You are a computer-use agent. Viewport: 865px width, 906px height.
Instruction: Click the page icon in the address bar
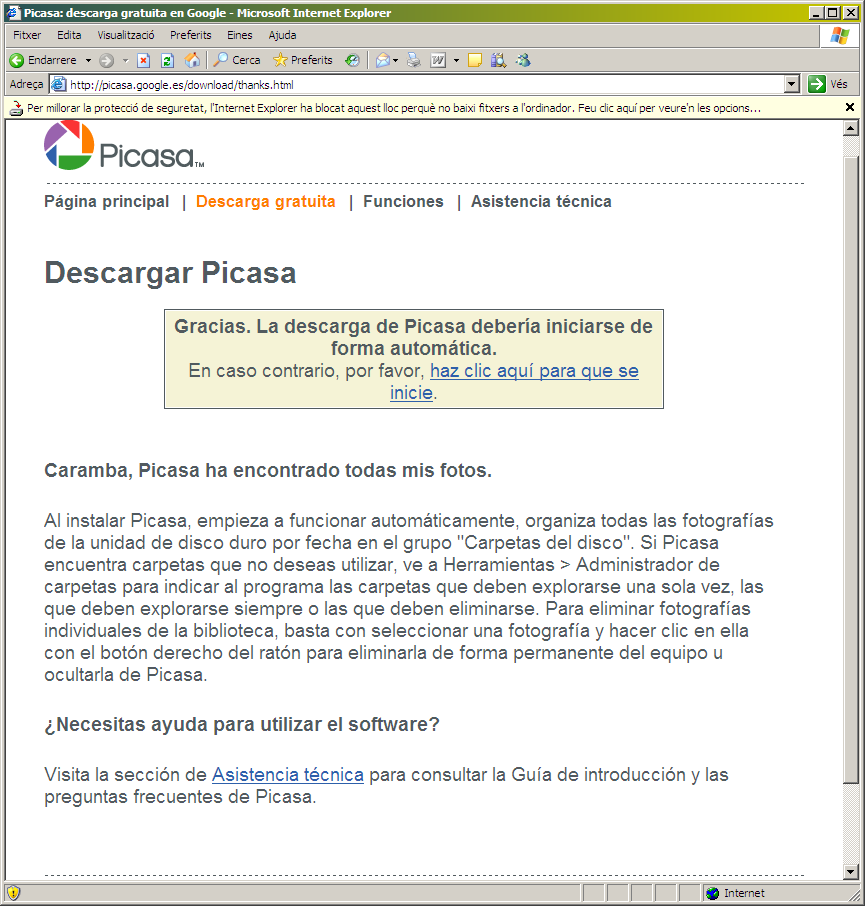(58, 85)
